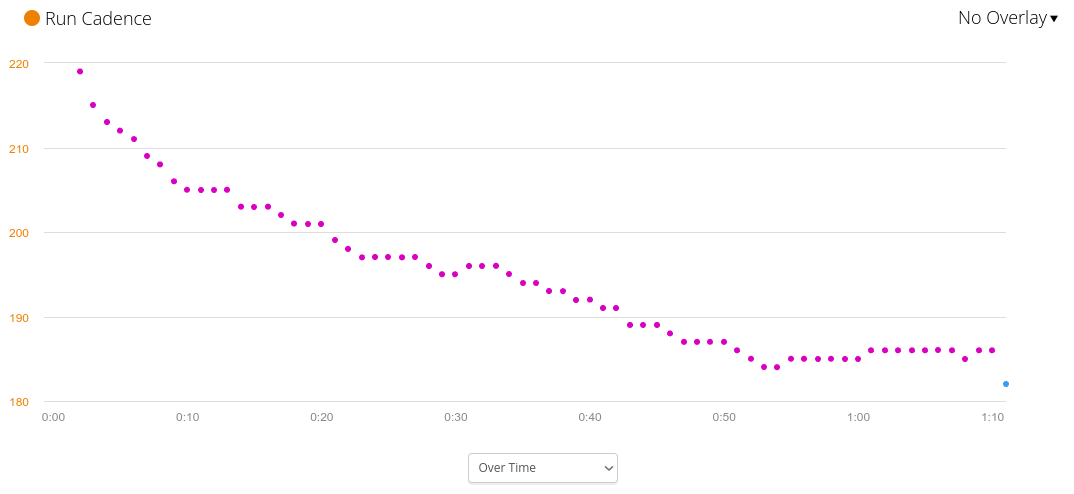The height and width of the screenshot is (494, 1074).
Task: Expand the Over Time combo box
Action: (543, 468)
